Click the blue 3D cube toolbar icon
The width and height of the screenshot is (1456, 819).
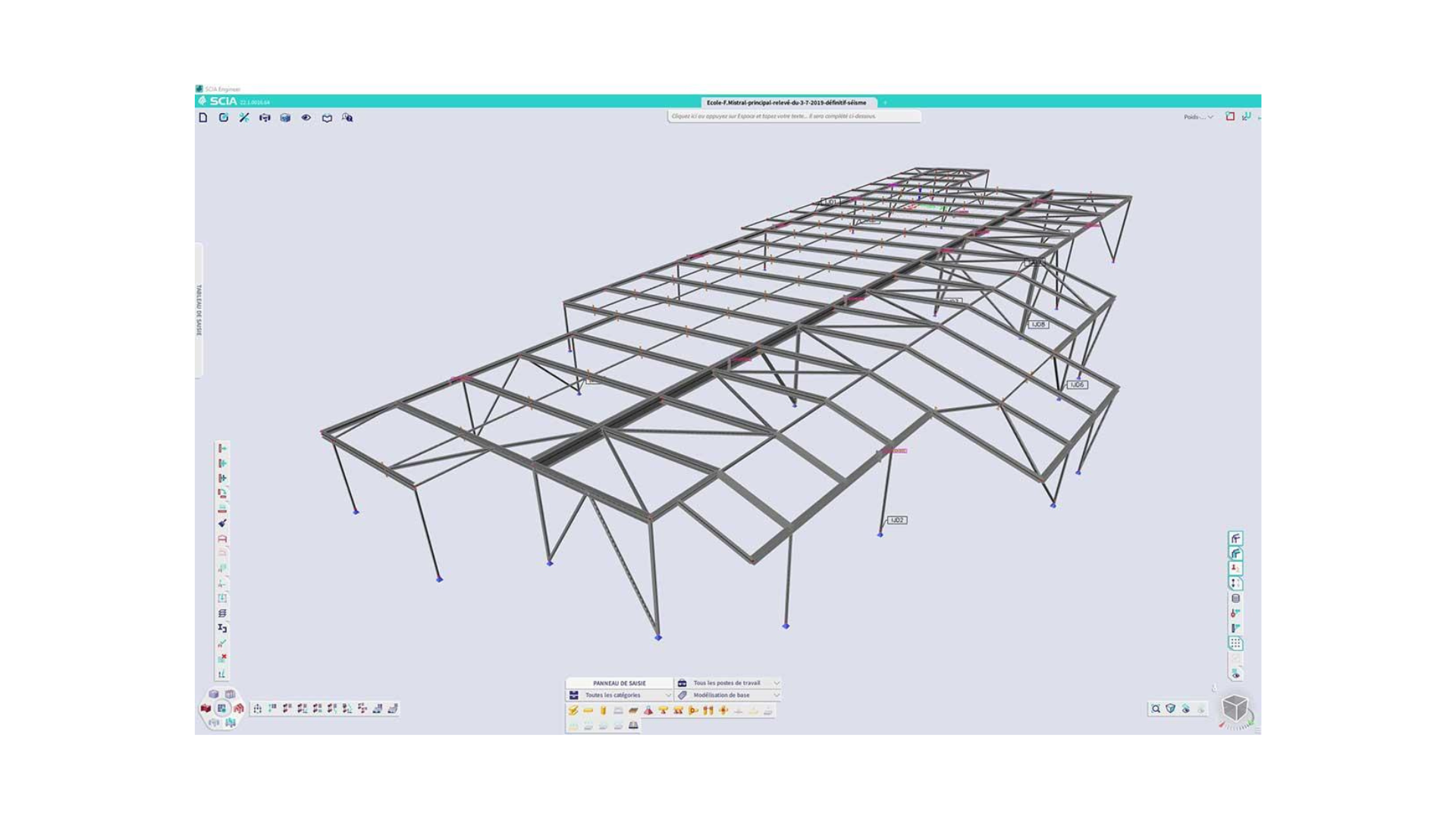[x=285, y=118]
